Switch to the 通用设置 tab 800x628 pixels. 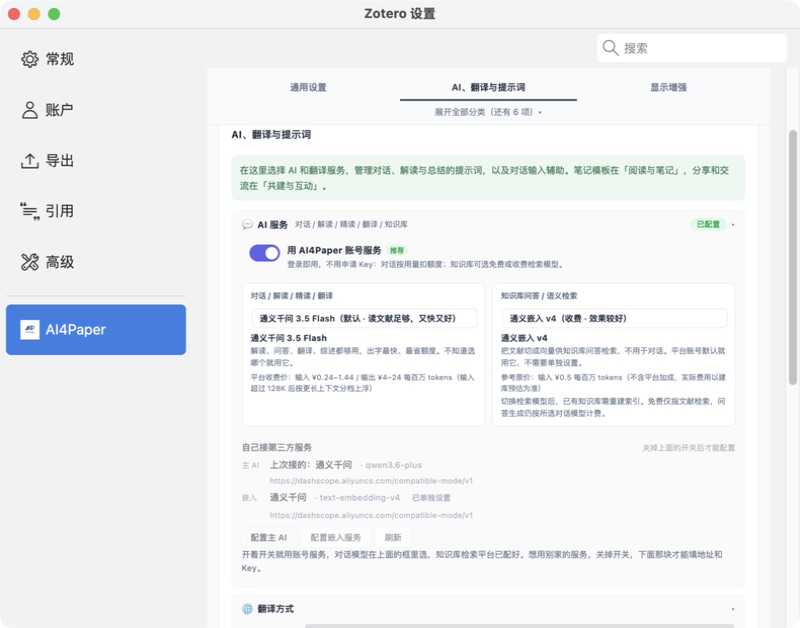[308, 87]
